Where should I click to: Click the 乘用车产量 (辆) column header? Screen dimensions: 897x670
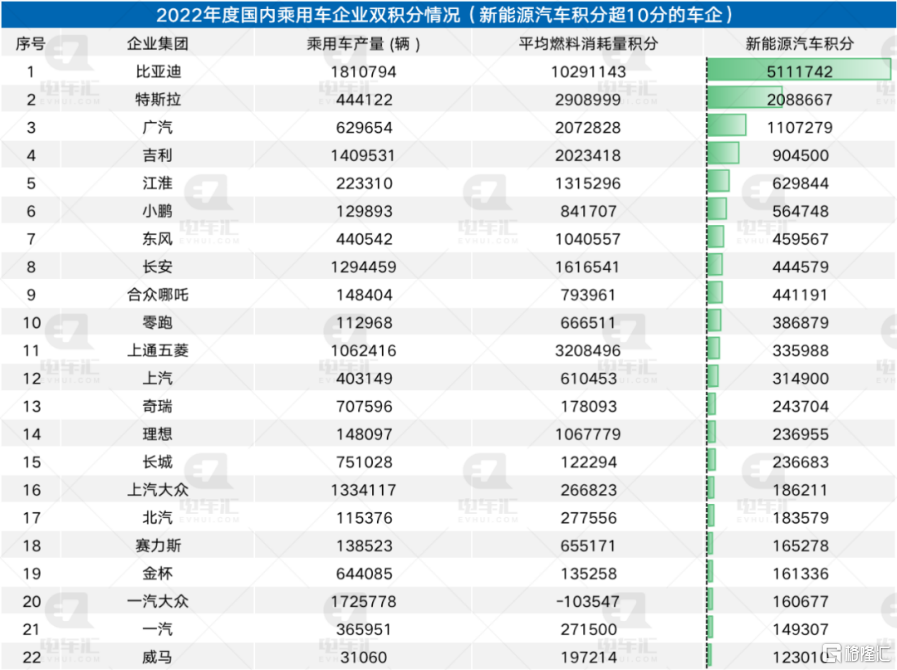click(363, 43)
